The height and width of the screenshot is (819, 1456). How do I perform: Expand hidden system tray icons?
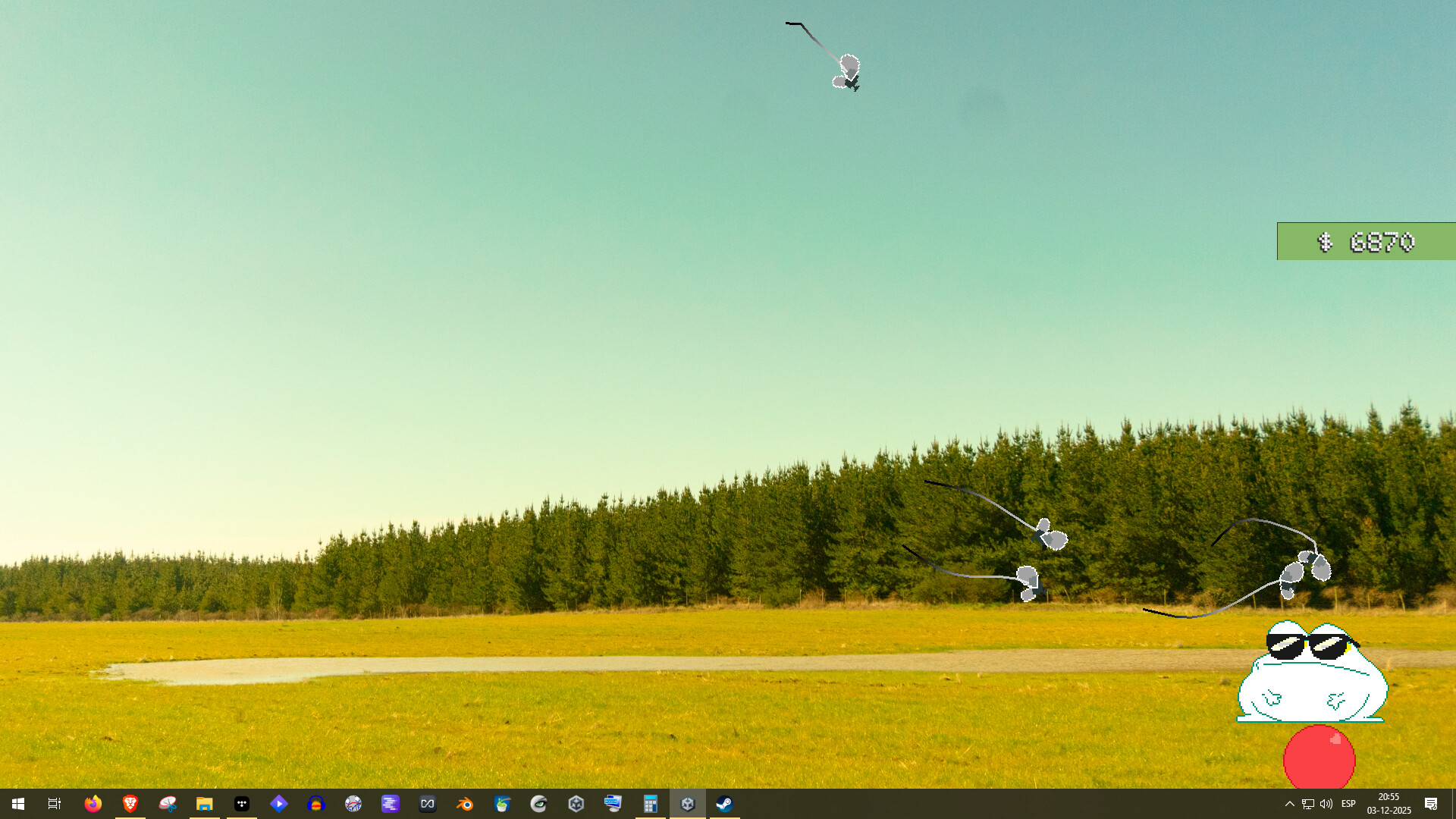[1290, 805]
